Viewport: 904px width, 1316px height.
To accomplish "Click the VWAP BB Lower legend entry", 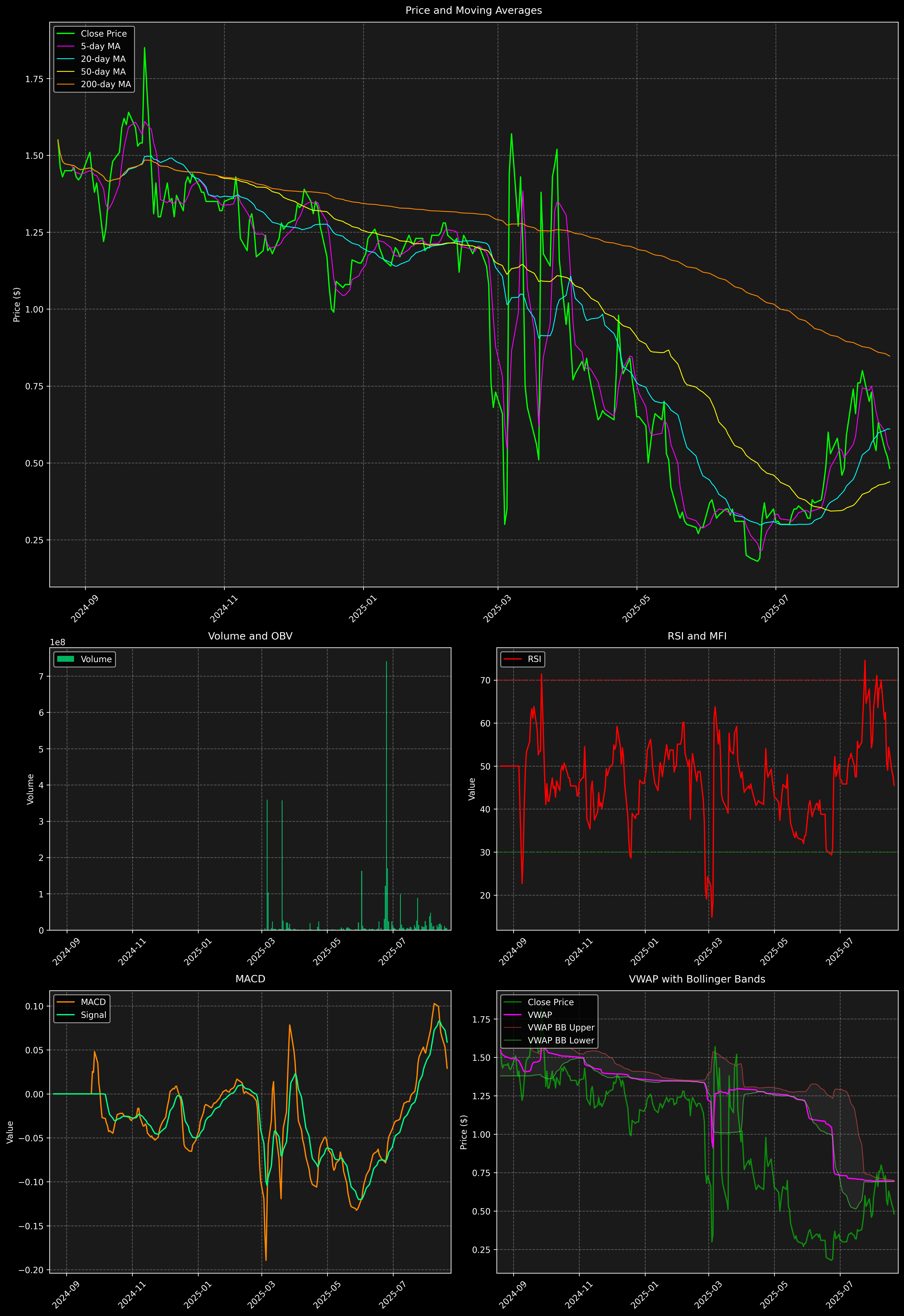I will (561, 1040).
